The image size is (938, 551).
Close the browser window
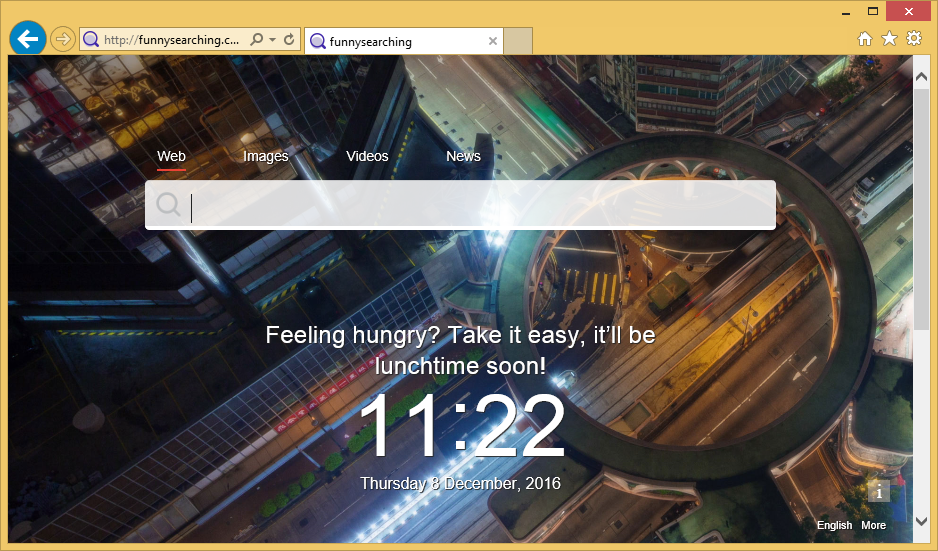909,11
